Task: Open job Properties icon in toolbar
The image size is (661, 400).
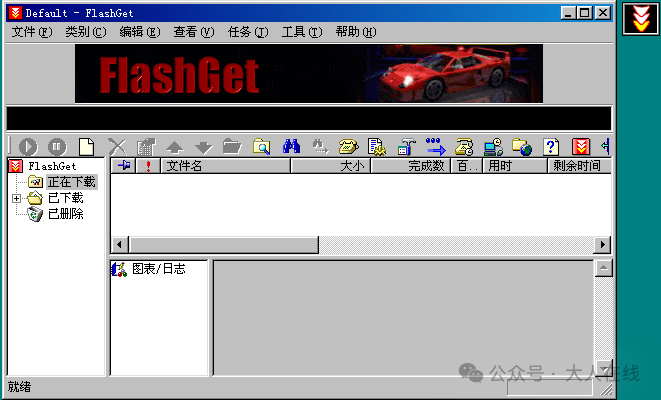Action: (x=146, y=147)
